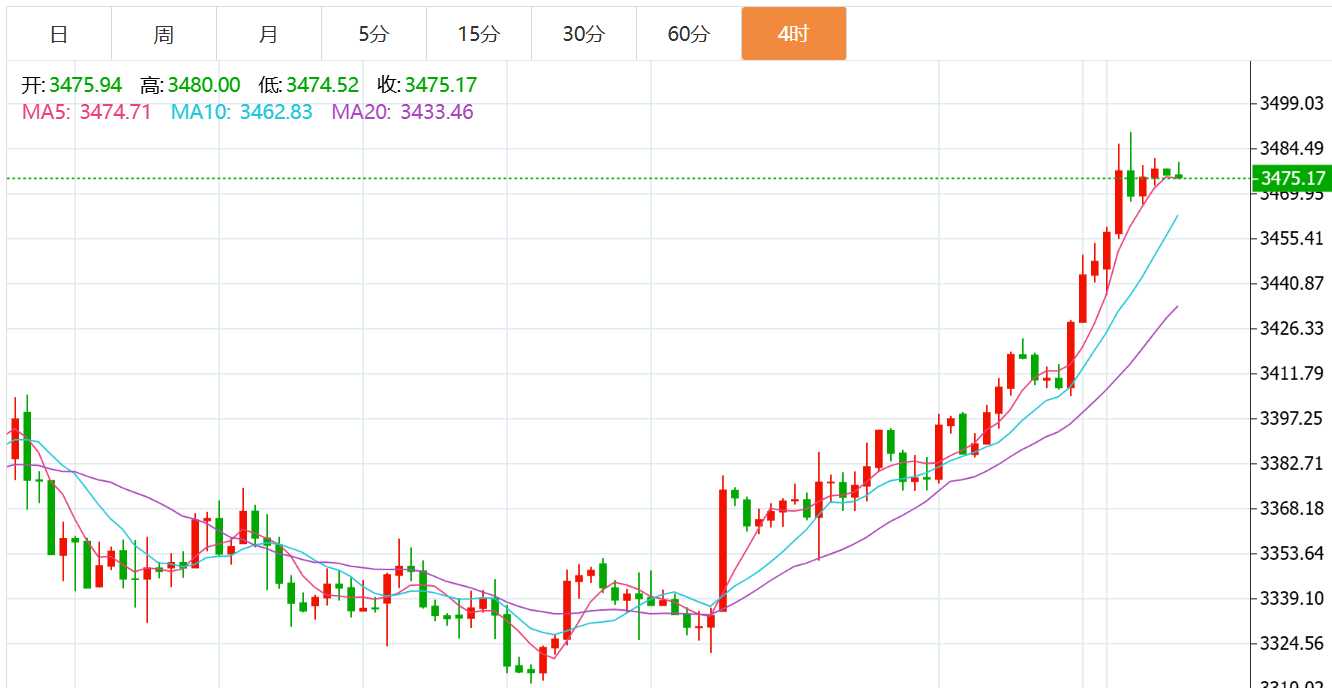Viewport: 1332px width, 688px height.
Task: Switch to the 5分 timeframe
Action: coord(374,34)
